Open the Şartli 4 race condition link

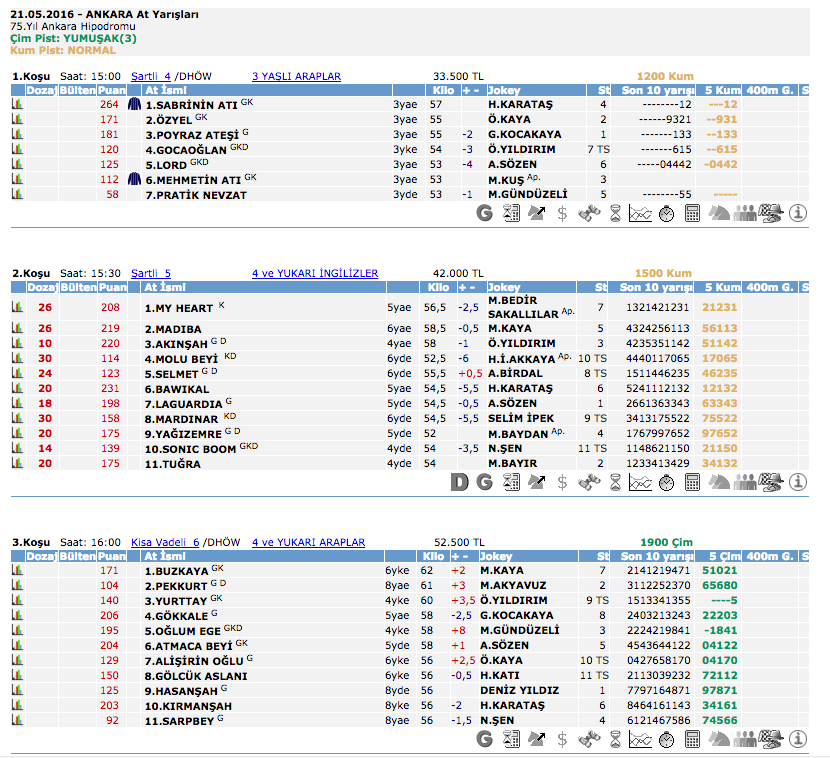pos(151,76)
